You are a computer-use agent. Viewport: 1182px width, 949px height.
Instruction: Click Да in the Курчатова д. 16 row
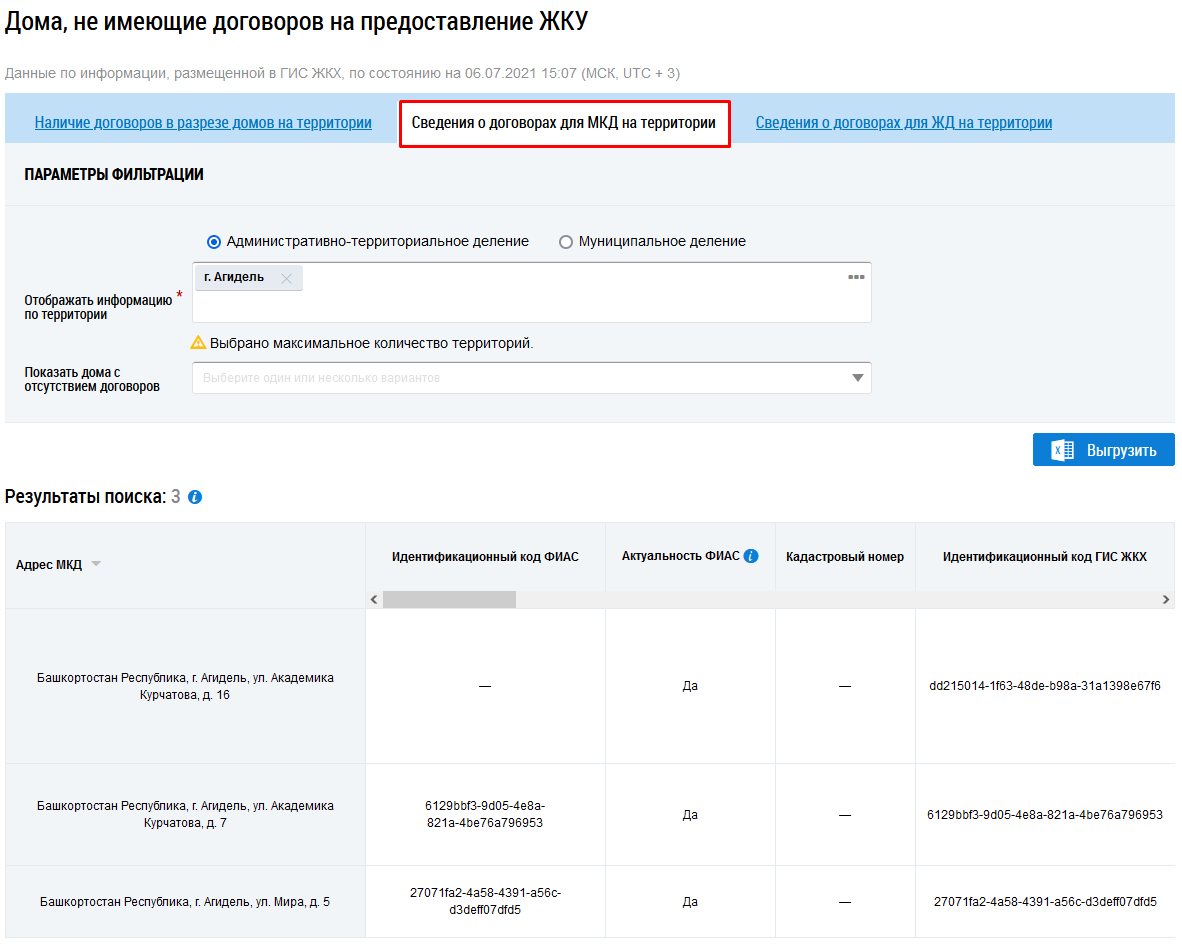690,686
